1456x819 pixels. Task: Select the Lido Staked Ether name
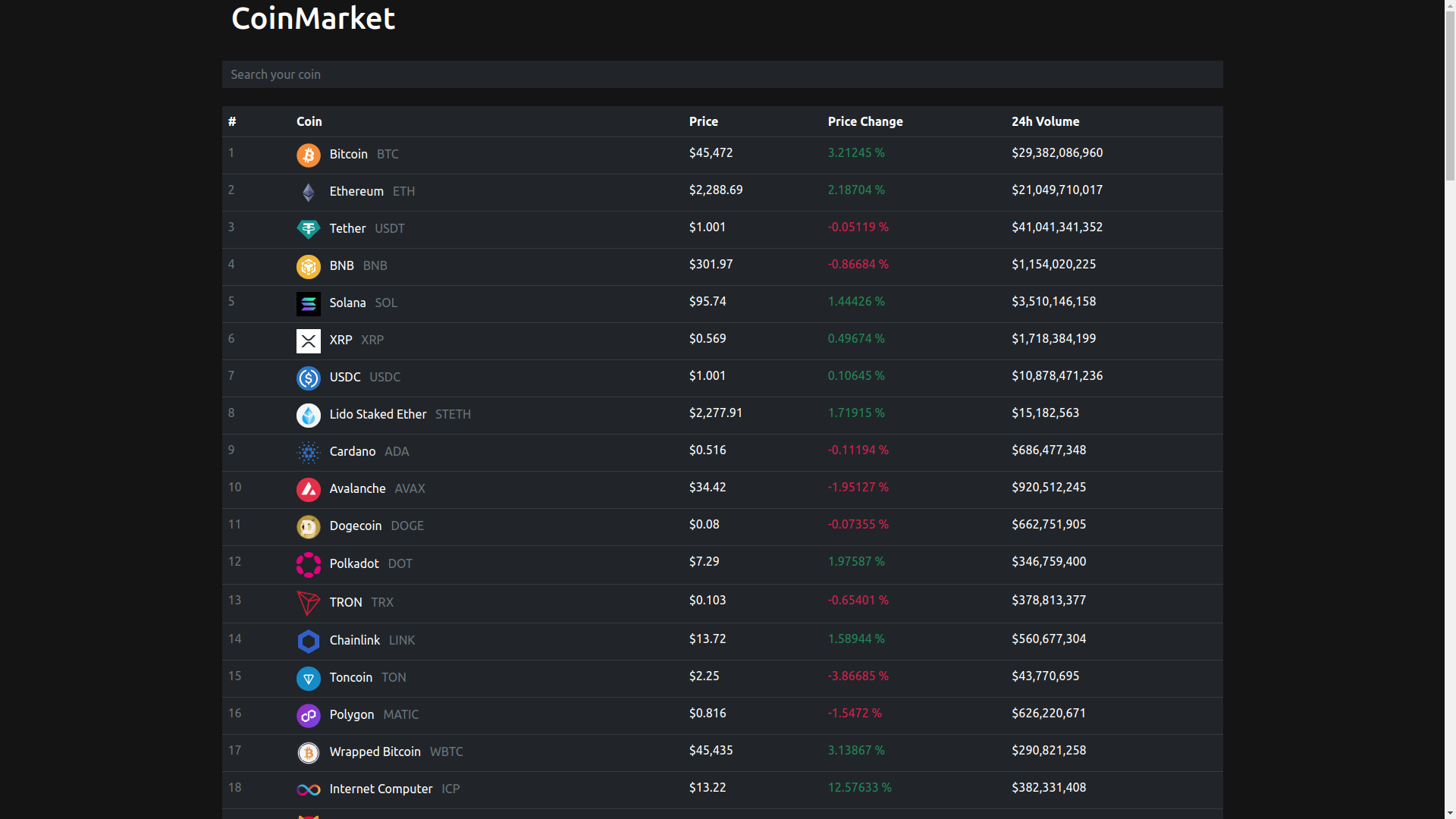(378, 414)
